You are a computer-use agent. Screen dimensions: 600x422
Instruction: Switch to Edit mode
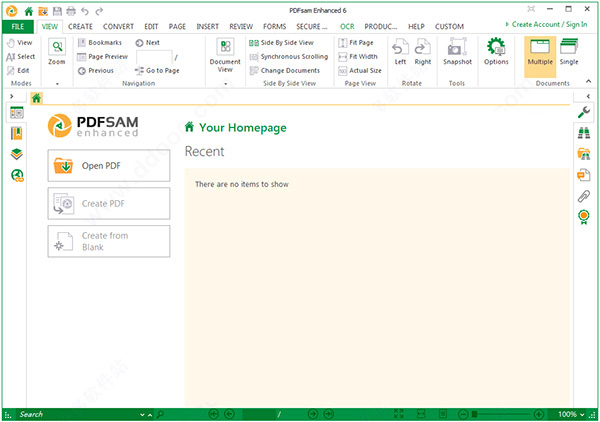pos(18,70)
